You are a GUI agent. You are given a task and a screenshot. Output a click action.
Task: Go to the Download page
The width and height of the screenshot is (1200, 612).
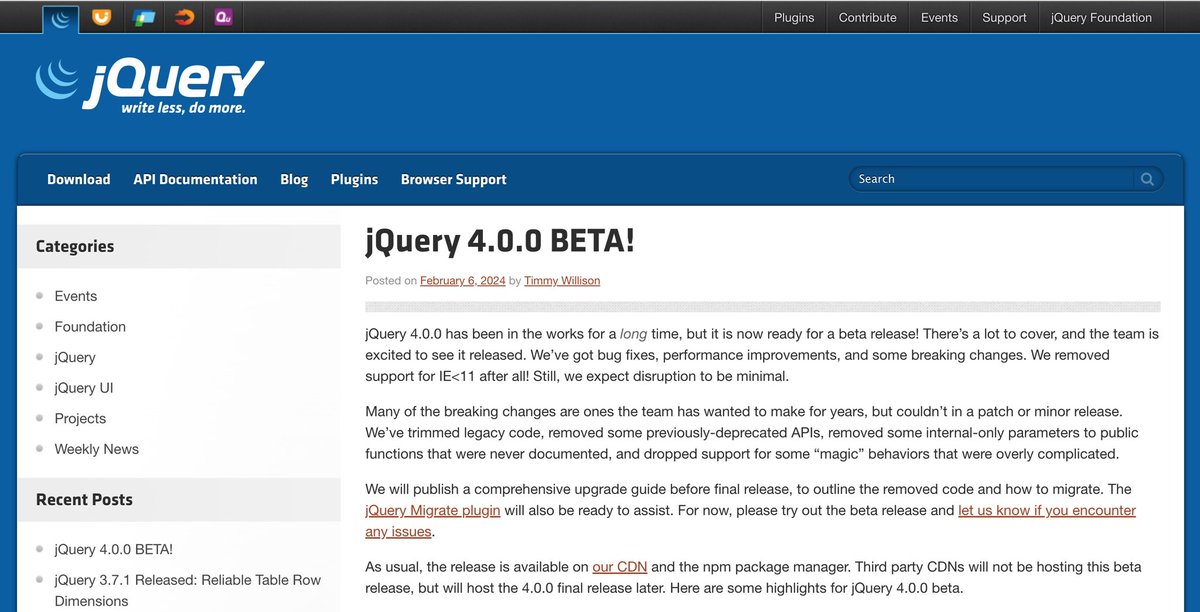tap(79, 179)
